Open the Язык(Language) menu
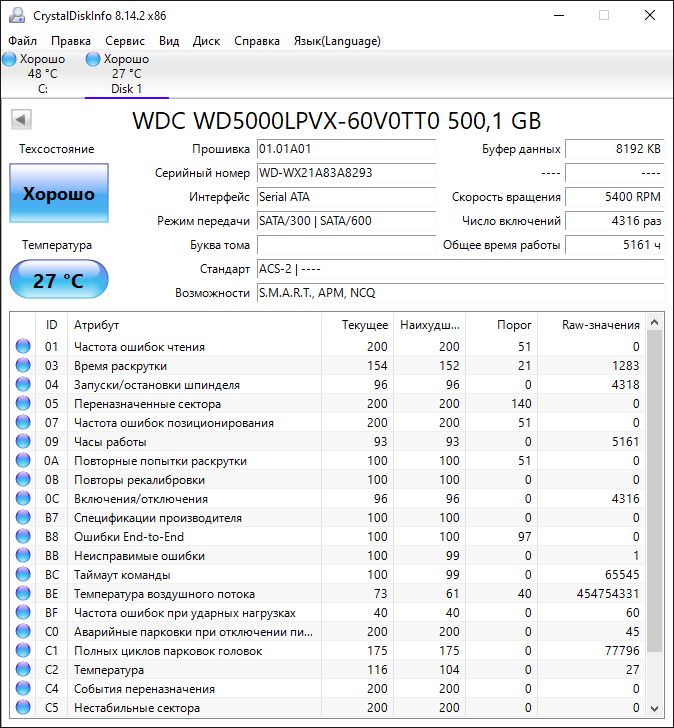Viewport: 674px width, 728px height. (x=337, y=41)
